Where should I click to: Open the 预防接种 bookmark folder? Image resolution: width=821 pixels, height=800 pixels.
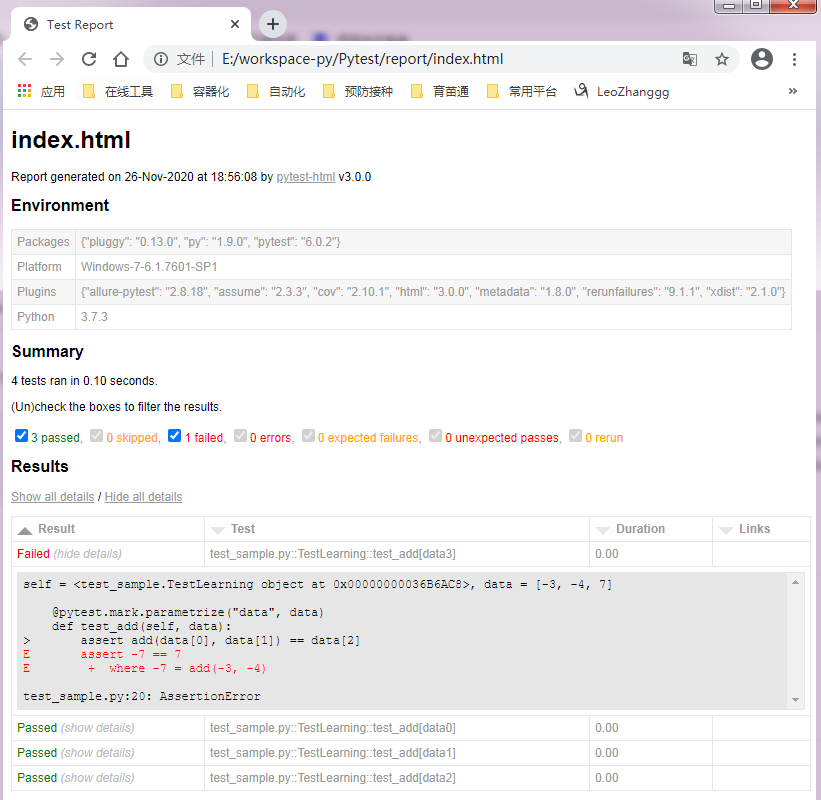[x=358, y=92]
